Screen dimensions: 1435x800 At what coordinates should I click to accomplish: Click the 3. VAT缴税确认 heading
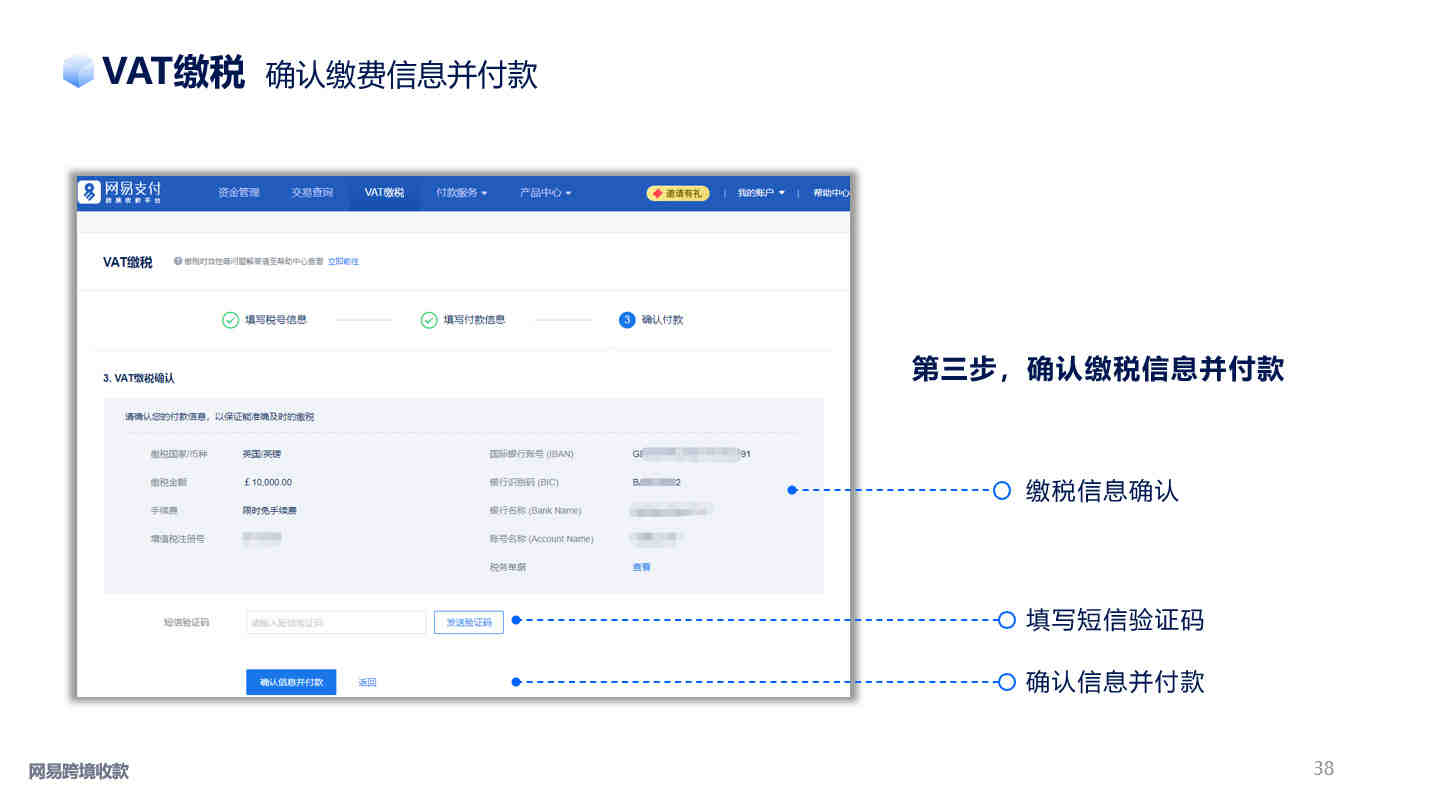(x=139, y=378)
